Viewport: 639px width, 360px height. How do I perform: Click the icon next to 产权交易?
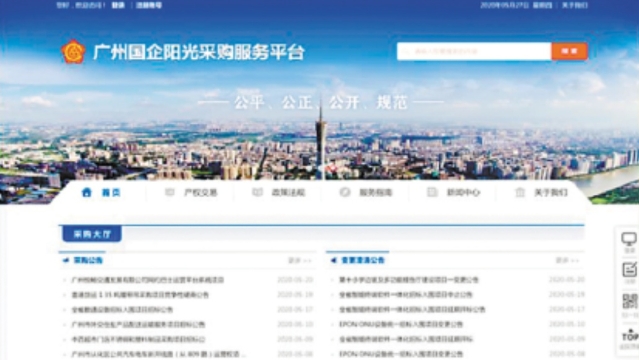click(x=170, y=192)
